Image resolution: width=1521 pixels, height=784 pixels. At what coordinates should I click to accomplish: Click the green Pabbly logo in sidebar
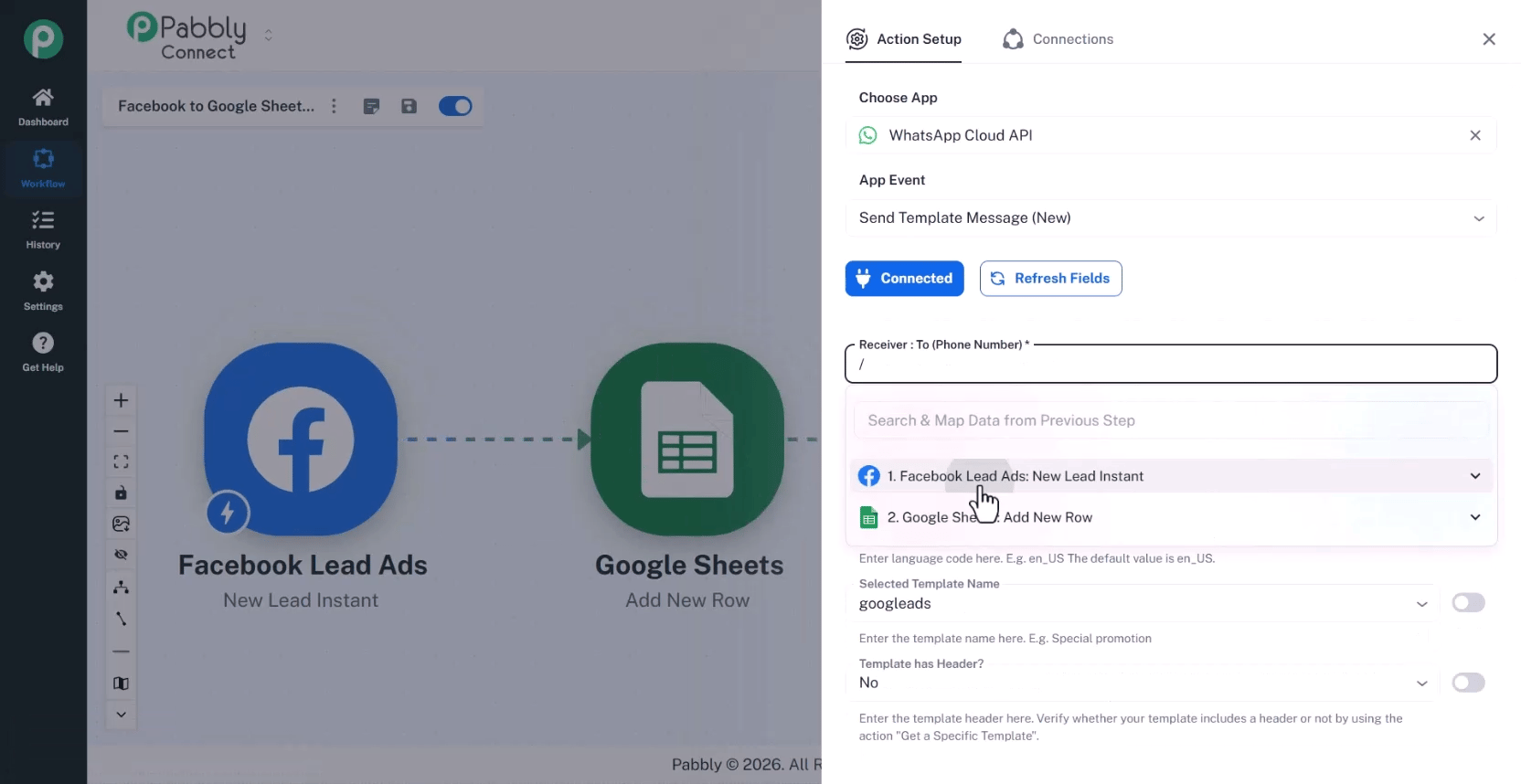click(x=43, y=39)
